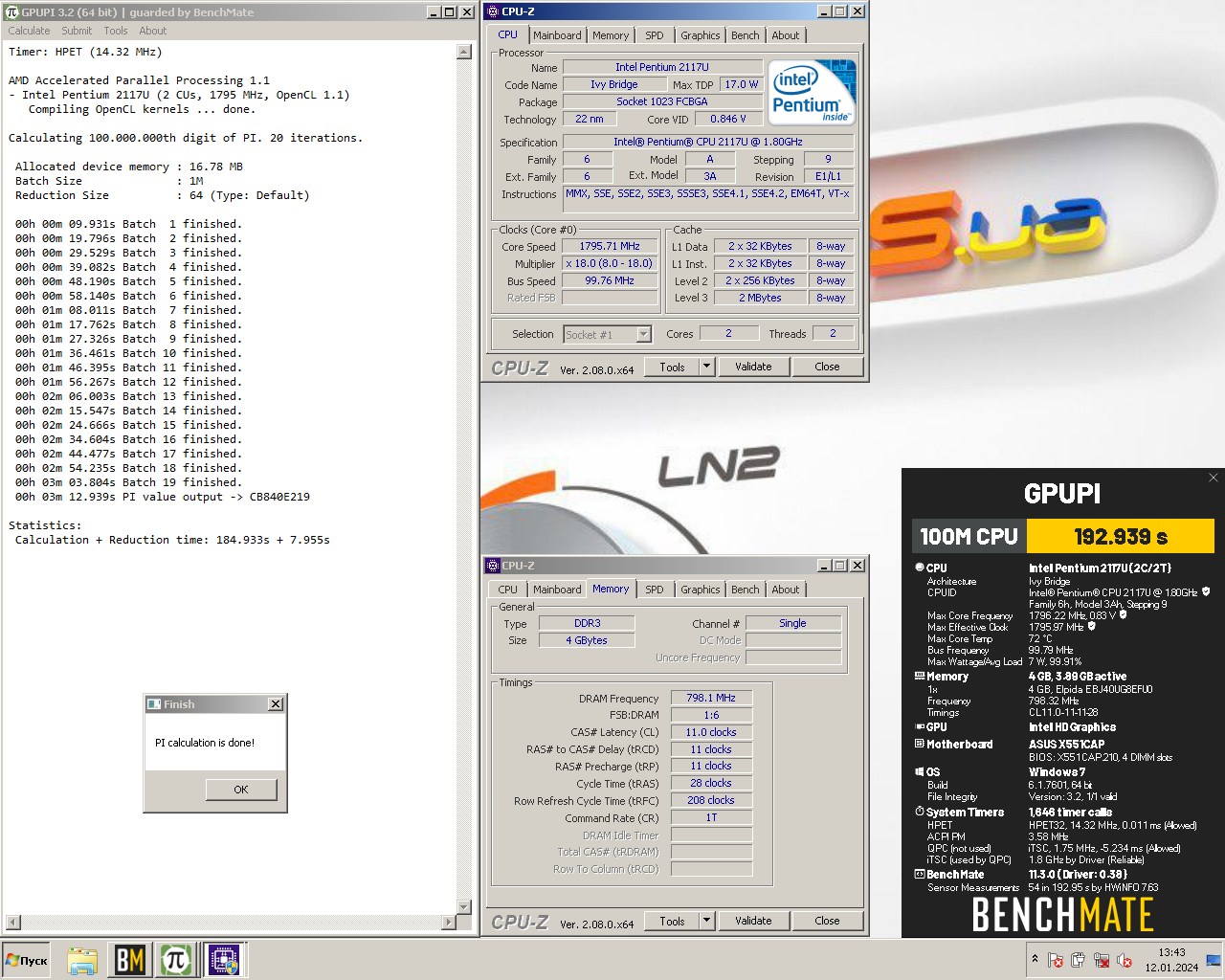Click the GPUPI vertical scrollbar up arrow
This screenshot has height=980, width=1225.
[x=464, y=52]
